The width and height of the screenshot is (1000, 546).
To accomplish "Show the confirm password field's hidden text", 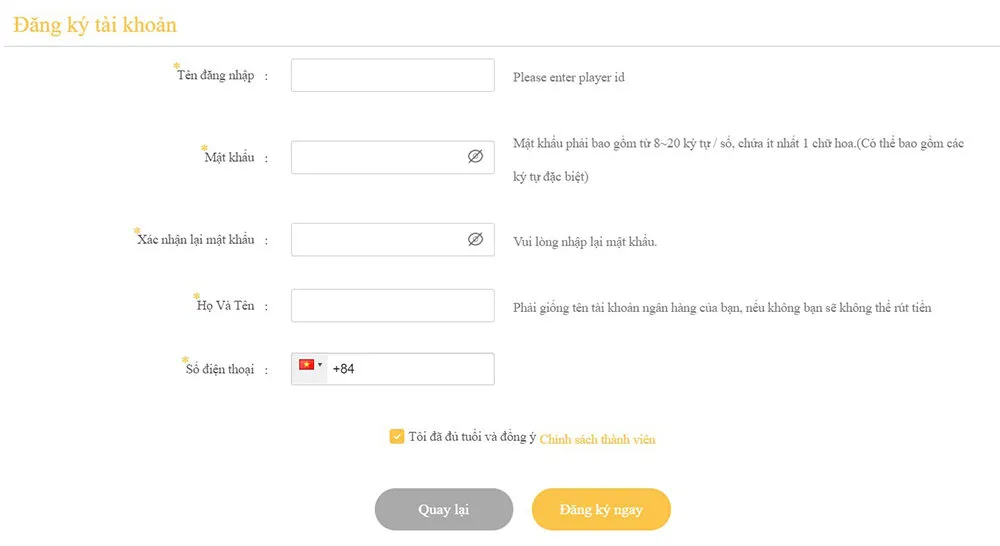I will [475, 239].
